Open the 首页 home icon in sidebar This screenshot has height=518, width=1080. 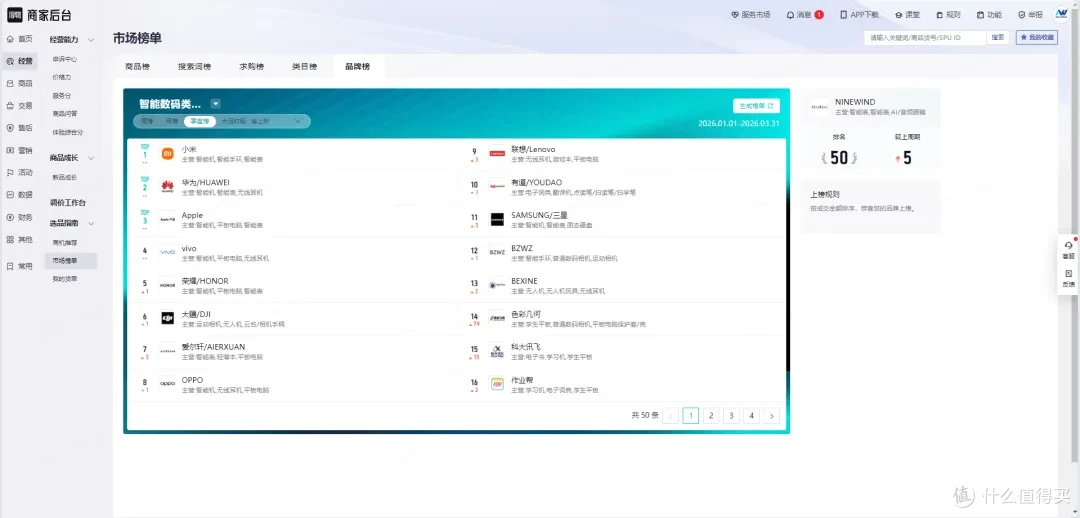[x=10, y=39]
